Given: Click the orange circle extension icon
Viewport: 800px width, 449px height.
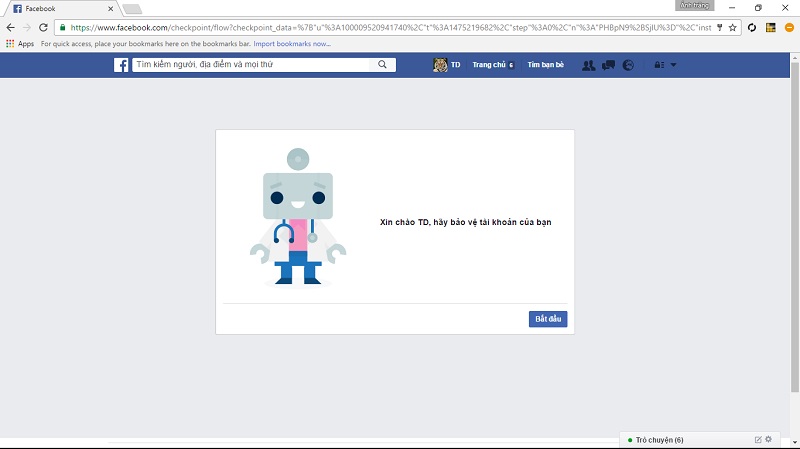Looking at the screenshot, I should point(789,28).
